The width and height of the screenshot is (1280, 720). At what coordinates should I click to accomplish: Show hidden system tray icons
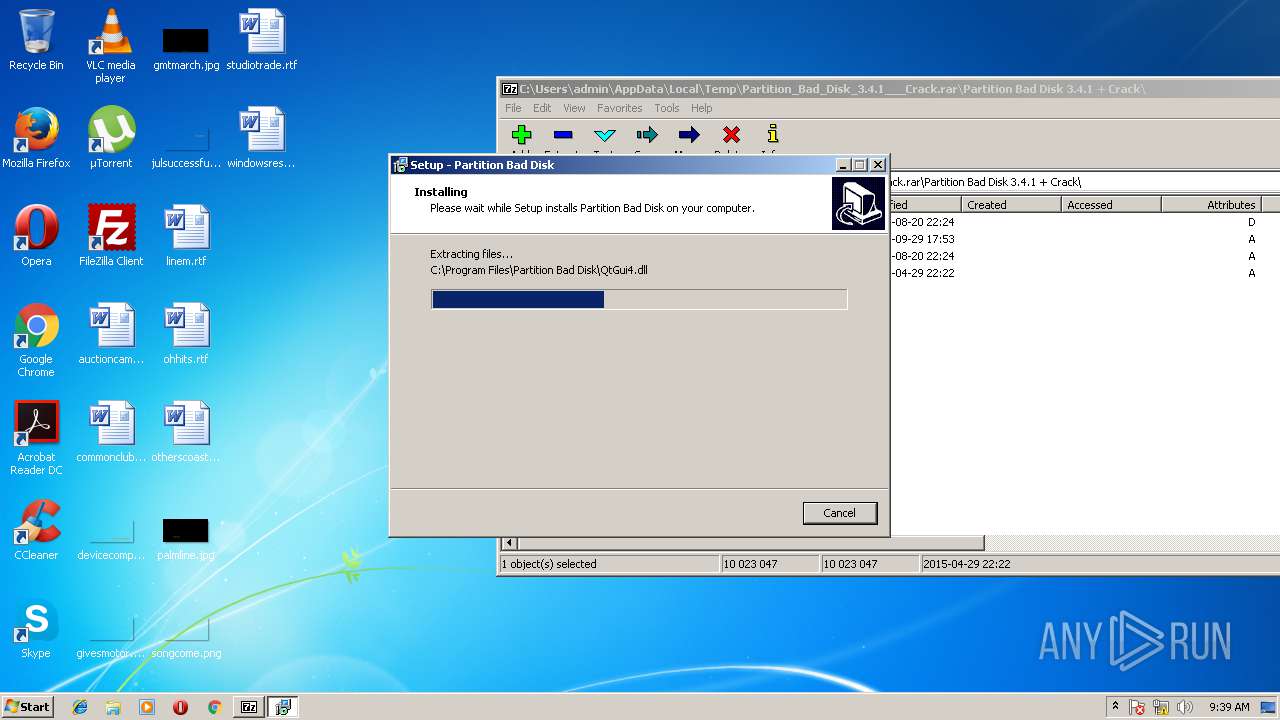coord(1115,707)
